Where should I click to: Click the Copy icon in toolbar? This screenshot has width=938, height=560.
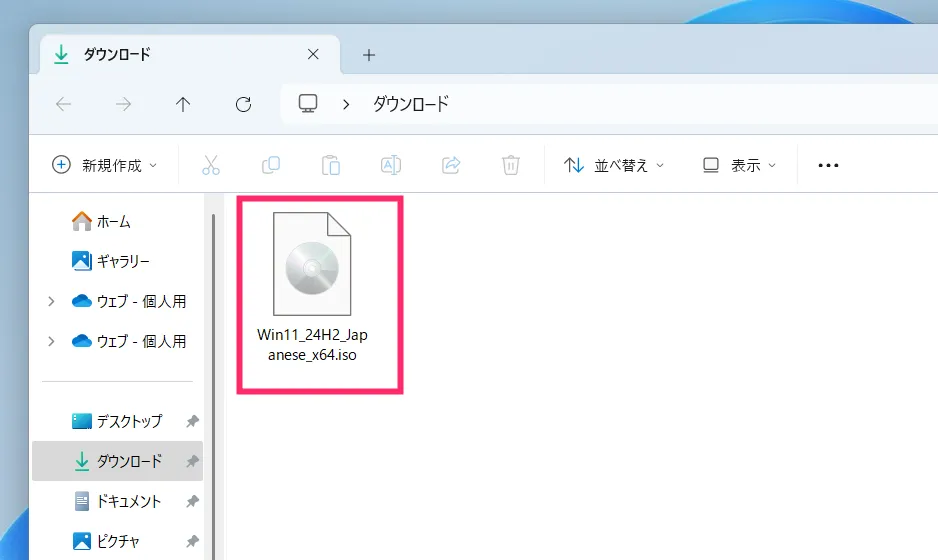(x=271, y=165)
